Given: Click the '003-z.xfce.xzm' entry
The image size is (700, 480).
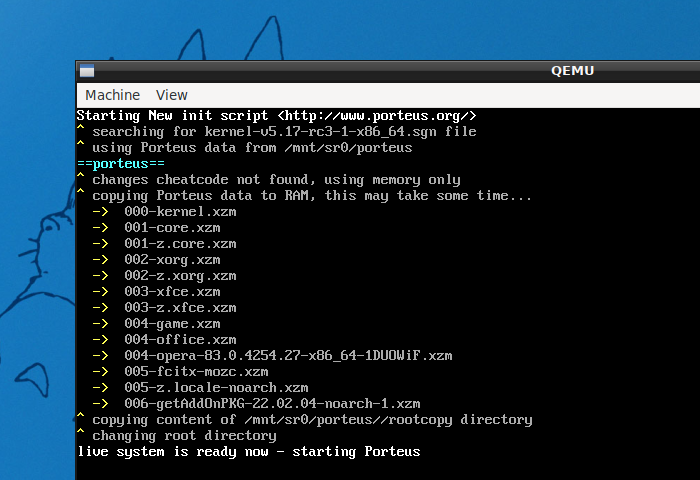Looking at the screenshot, I should coord(180,308).
